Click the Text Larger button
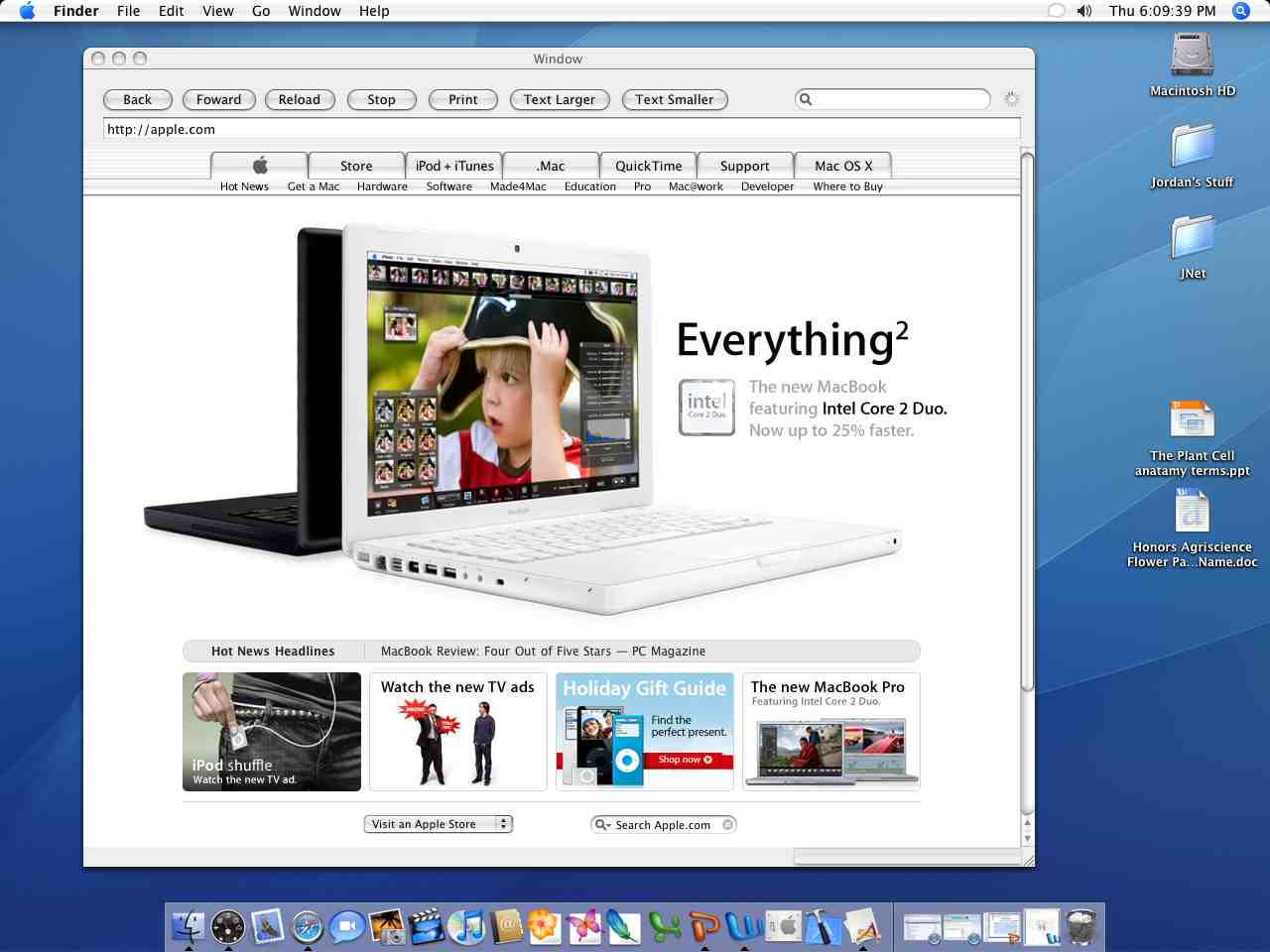This screenshot has height=952, width=1270. (x=560, y=99)
